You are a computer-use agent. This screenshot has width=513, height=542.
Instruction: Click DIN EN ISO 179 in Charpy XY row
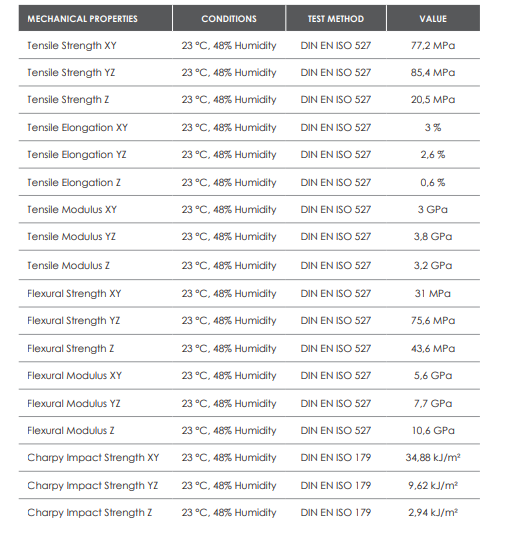(336, 458)
